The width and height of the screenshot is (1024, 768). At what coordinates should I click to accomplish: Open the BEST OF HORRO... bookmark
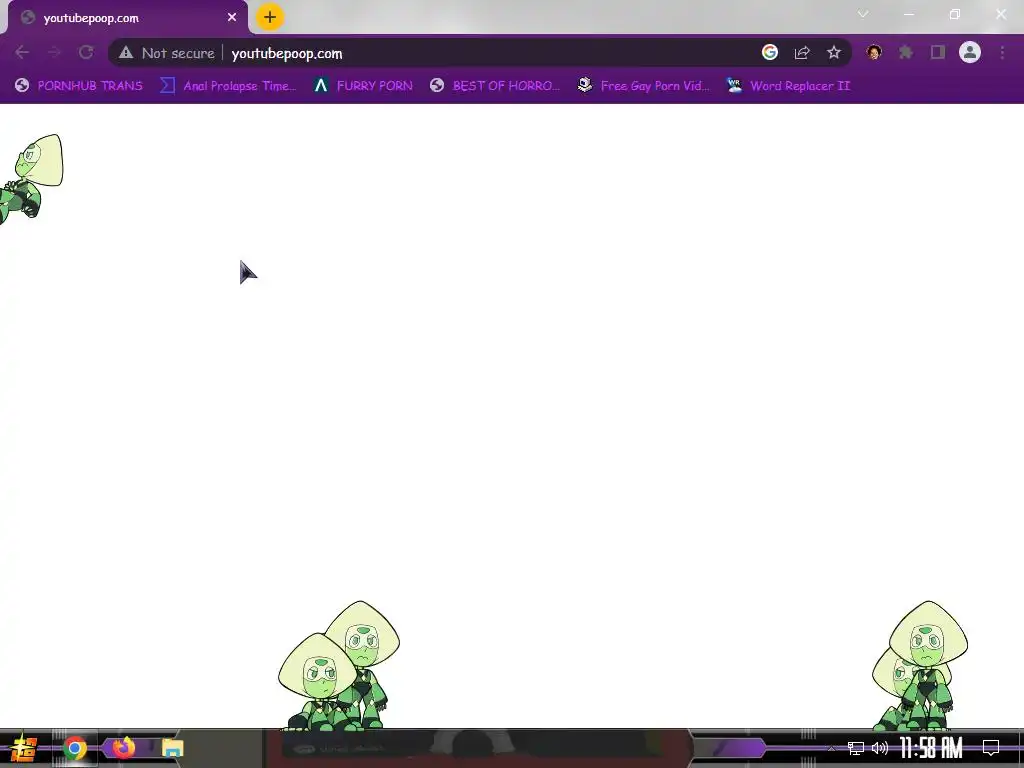494,86
